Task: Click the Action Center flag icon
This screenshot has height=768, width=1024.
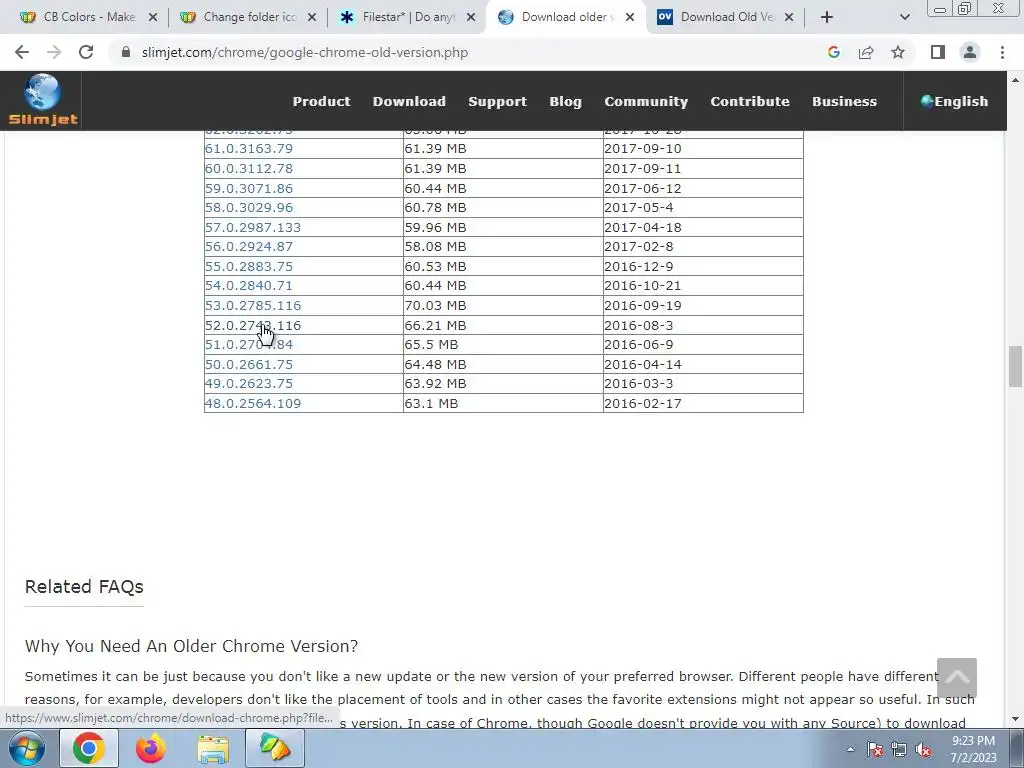Action: coord(875,750)
